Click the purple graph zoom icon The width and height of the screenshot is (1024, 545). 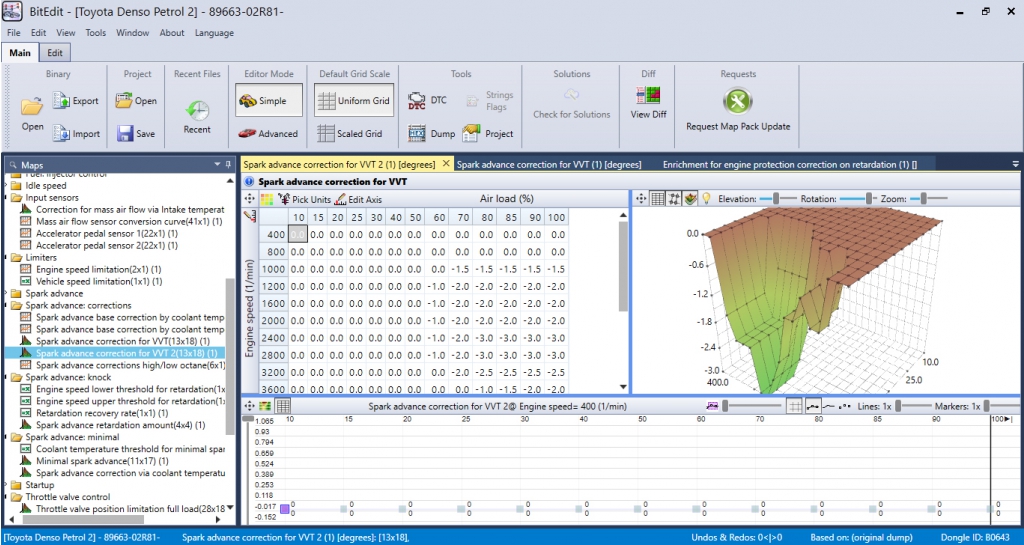(712, 406)
